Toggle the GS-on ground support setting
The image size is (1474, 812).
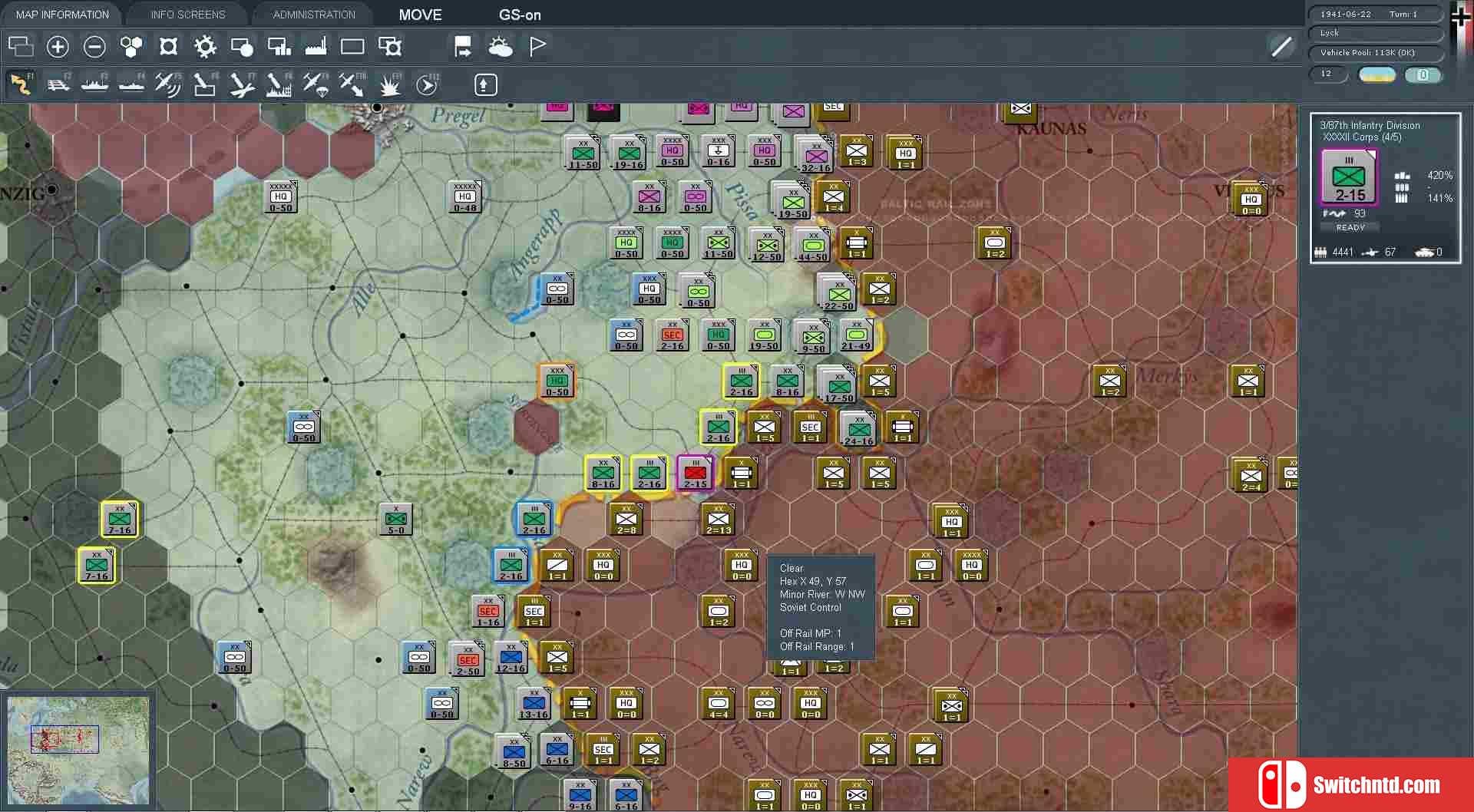[x=520, y=15]
